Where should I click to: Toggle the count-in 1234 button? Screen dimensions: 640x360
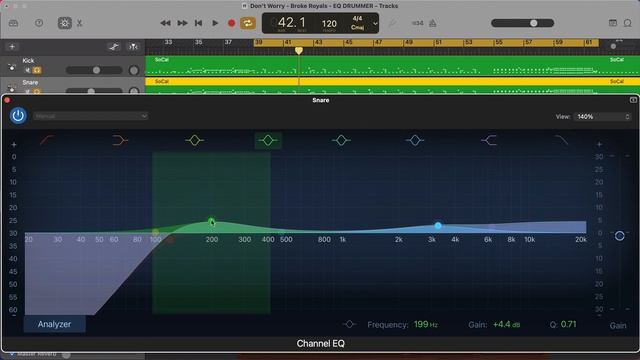tap(418, 23)
